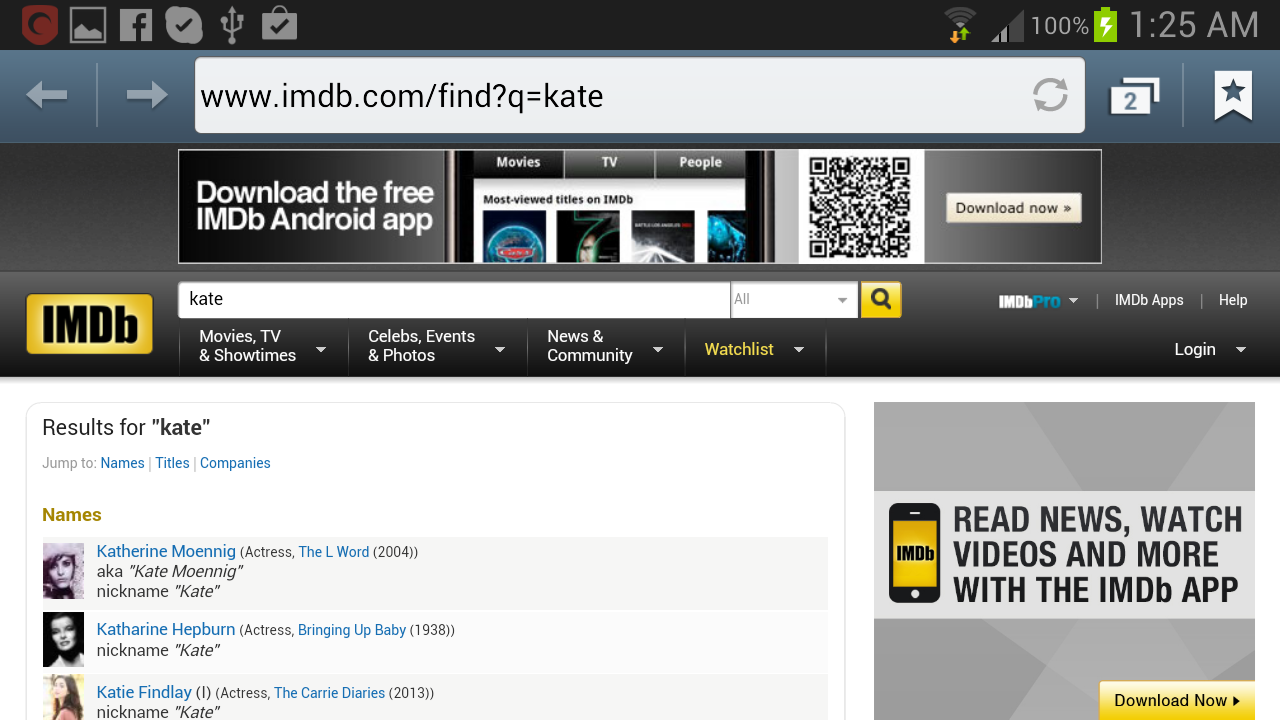Click the yellow magnifier search button
The height and width of the screenshot is (720, 1280).
(881, 299)
